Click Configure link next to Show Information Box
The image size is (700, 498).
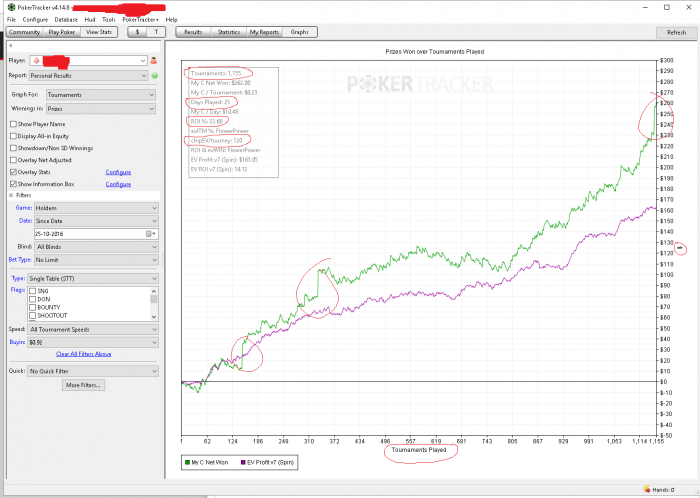pos(118,184)
